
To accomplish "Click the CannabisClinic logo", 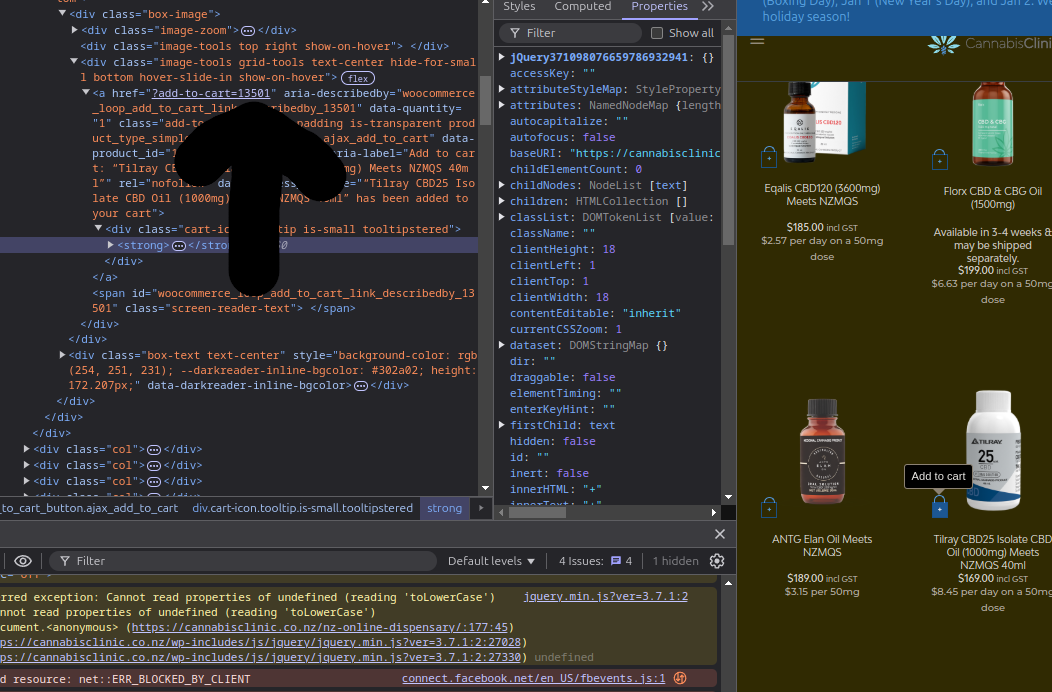I will (989, 44).
